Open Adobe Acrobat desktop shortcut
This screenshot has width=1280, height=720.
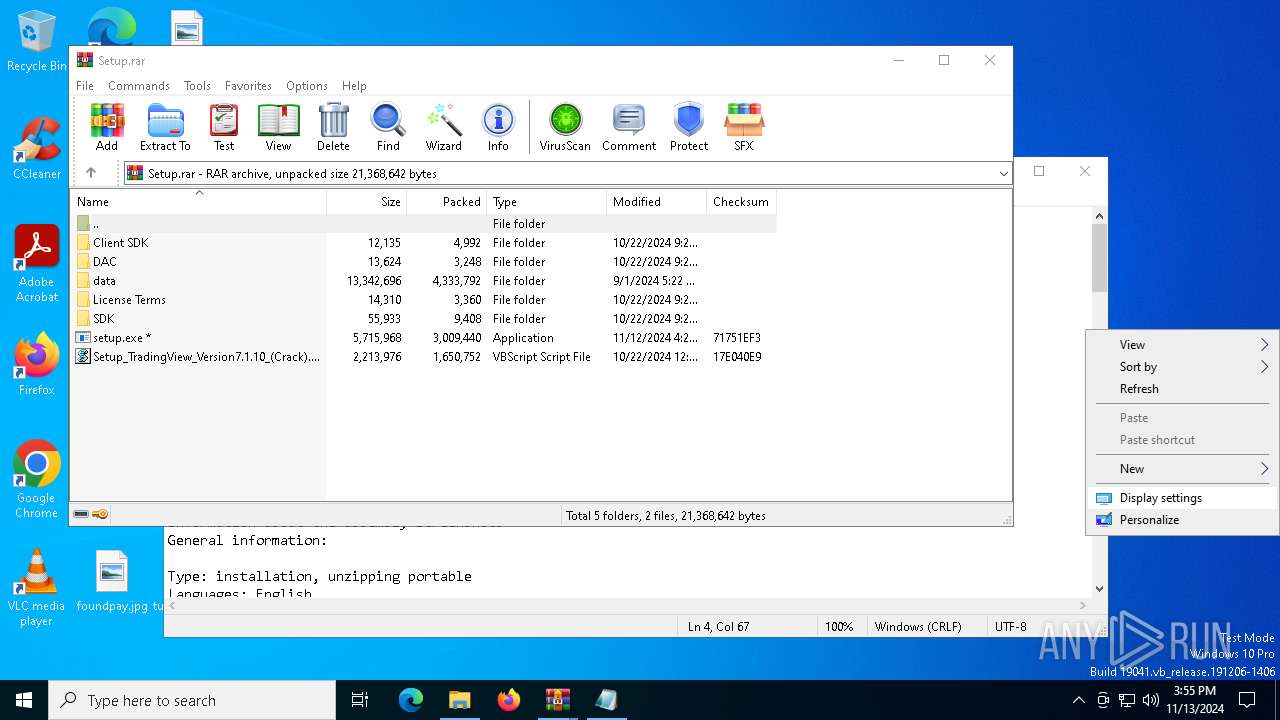coord(37,264)
